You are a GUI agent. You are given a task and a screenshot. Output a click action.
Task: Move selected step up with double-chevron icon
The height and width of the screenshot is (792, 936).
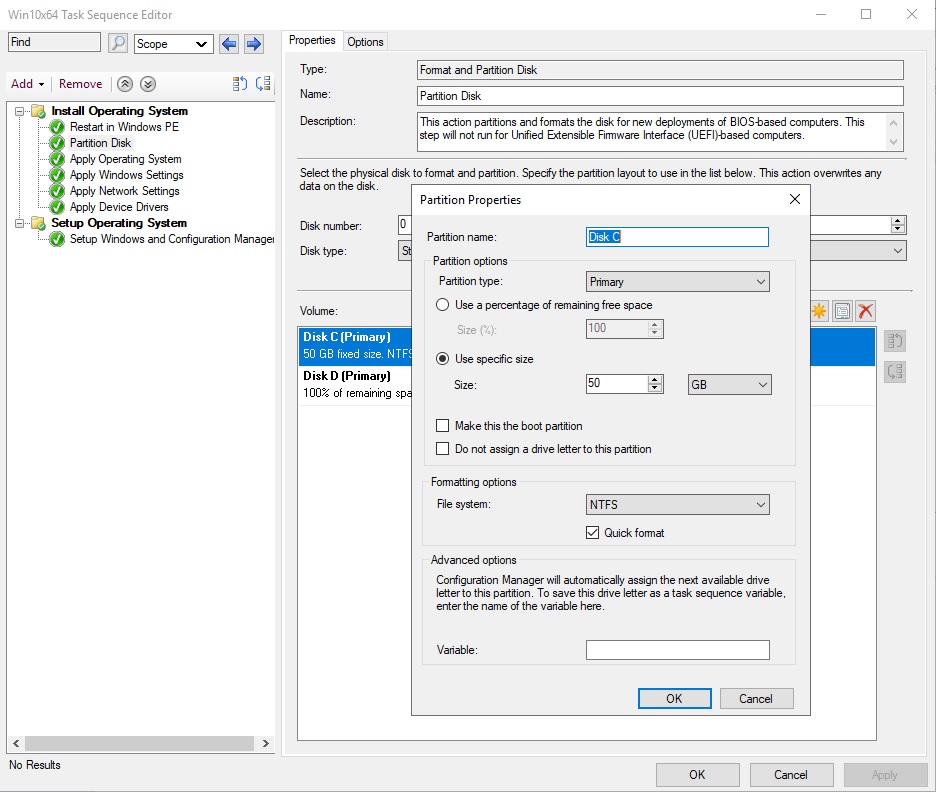click(x=125, y=84)
